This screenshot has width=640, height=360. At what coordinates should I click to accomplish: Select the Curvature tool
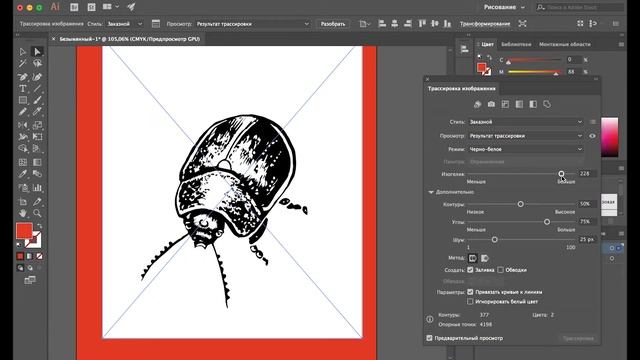point(37,77)
